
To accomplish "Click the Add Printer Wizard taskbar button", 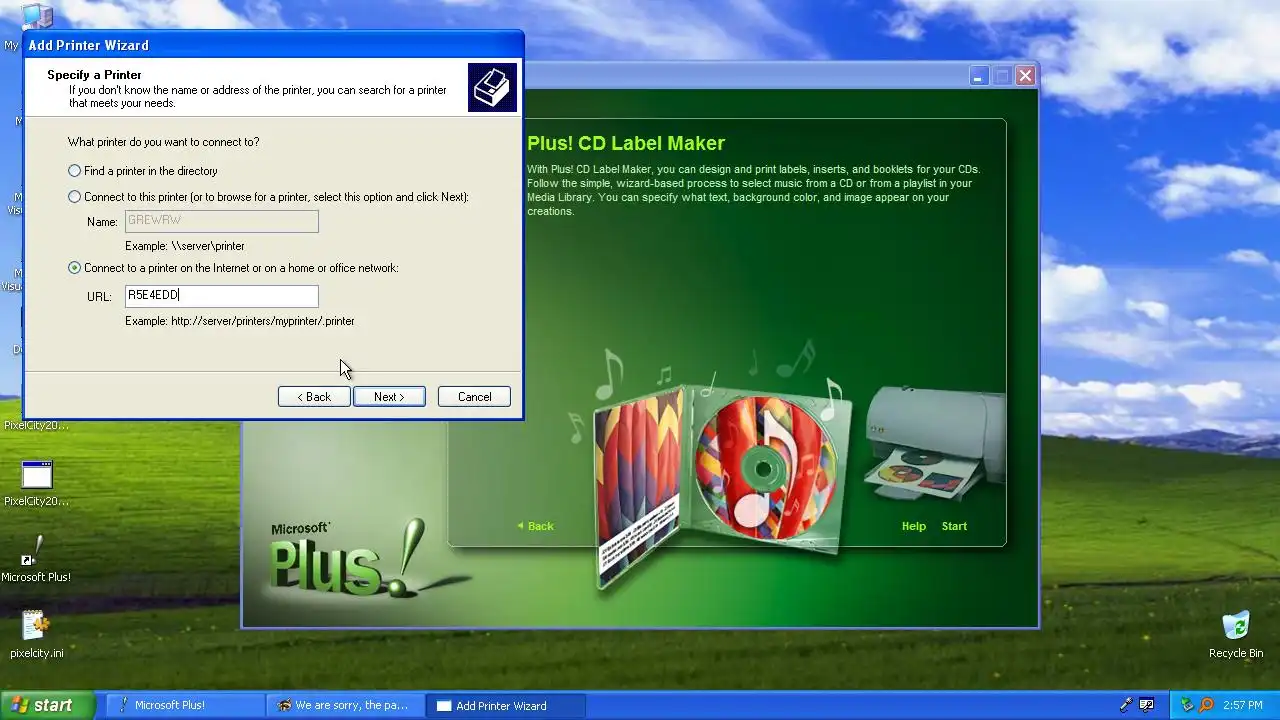I will click(505, 705).
